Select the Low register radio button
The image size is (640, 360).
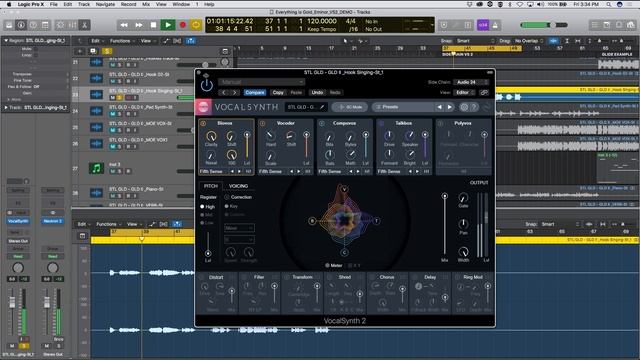pos(202,223)
